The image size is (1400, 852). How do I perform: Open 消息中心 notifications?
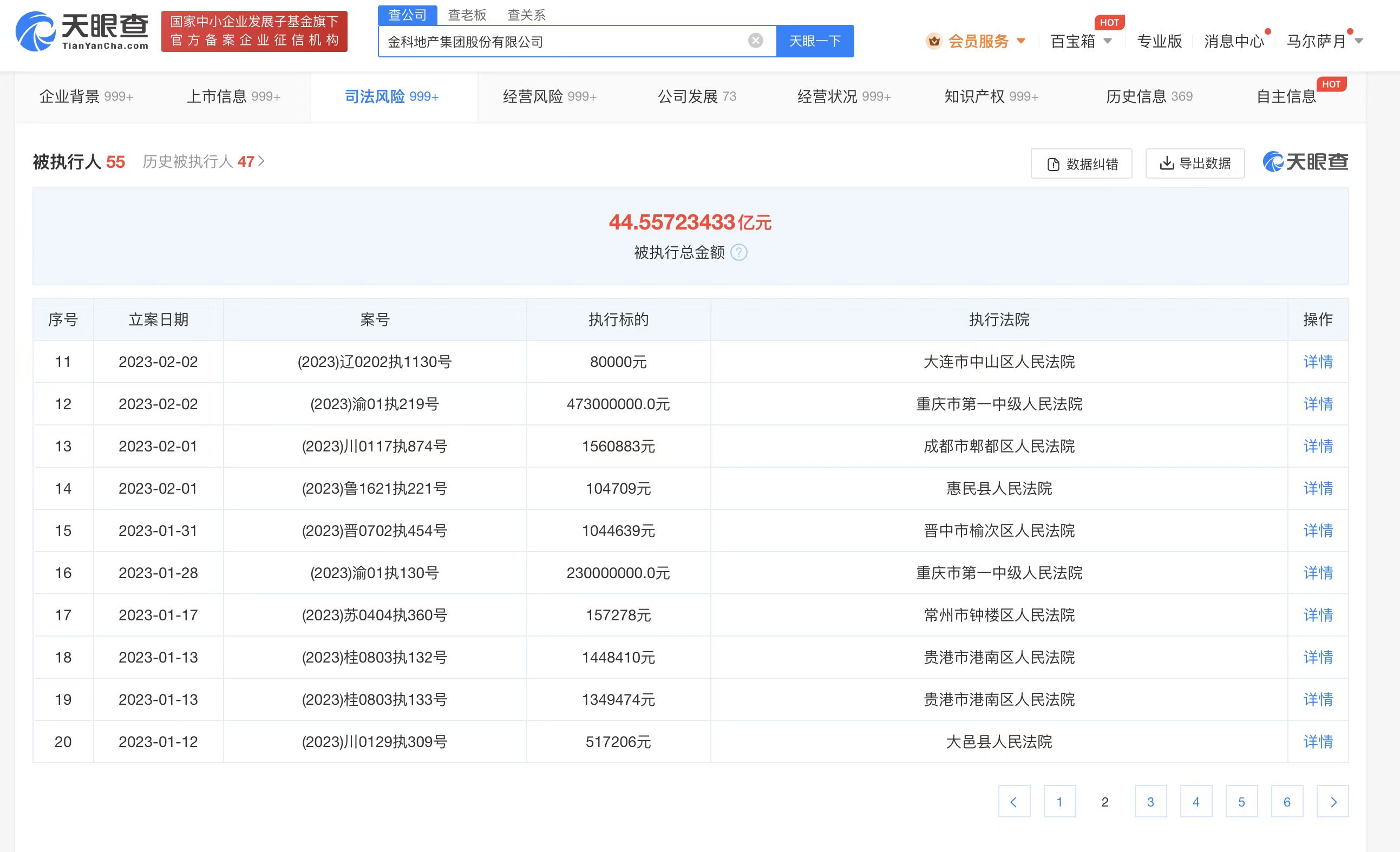pyautogui.click(x=1234, y=41)
